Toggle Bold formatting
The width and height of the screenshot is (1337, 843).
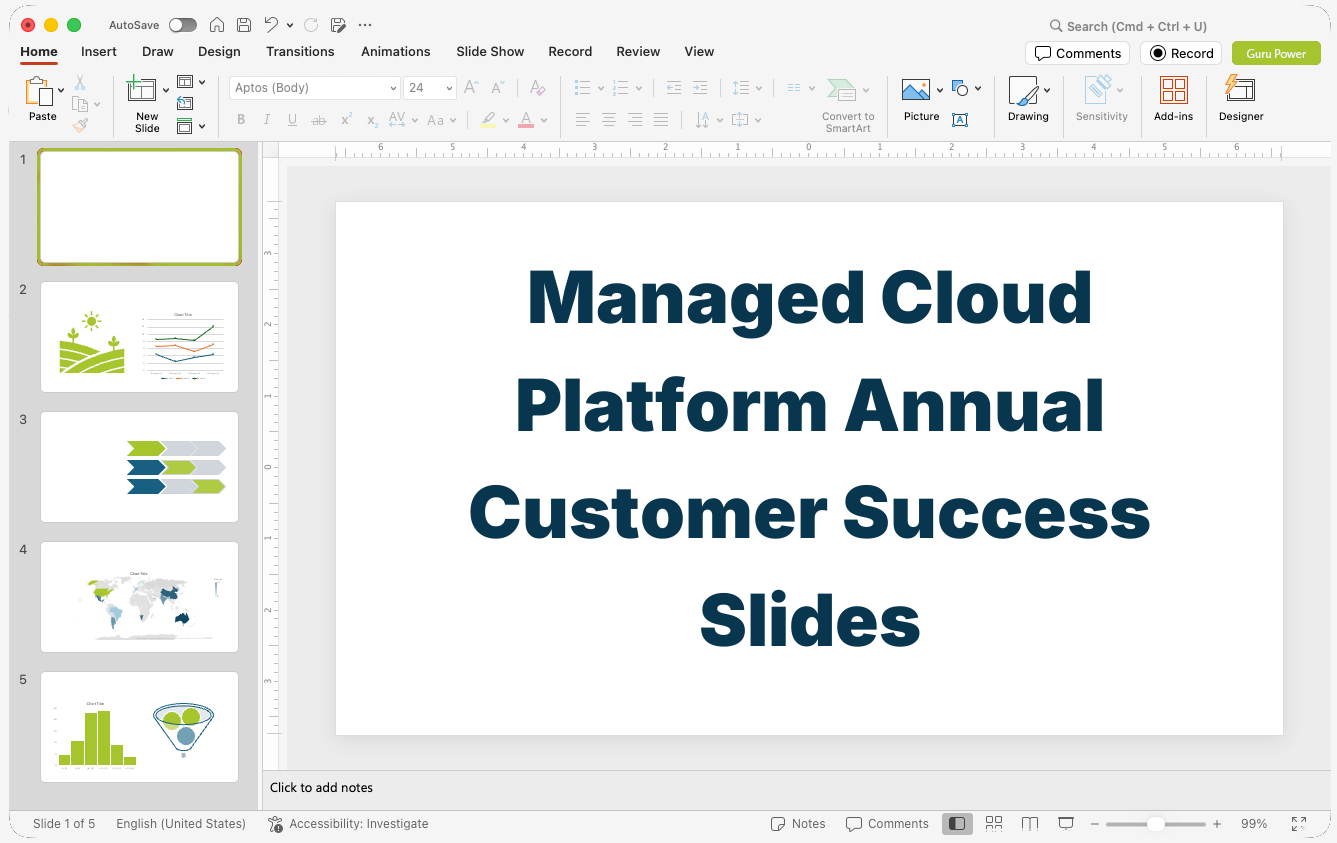[241, 120]
